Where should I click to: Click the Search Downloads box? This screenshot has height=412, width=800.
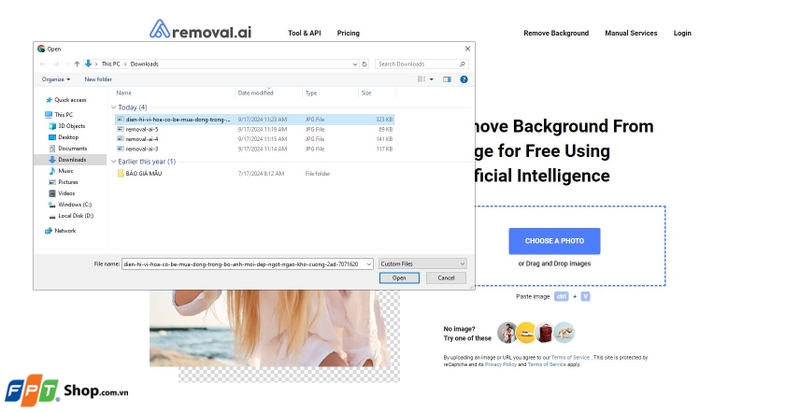(421, 64)
